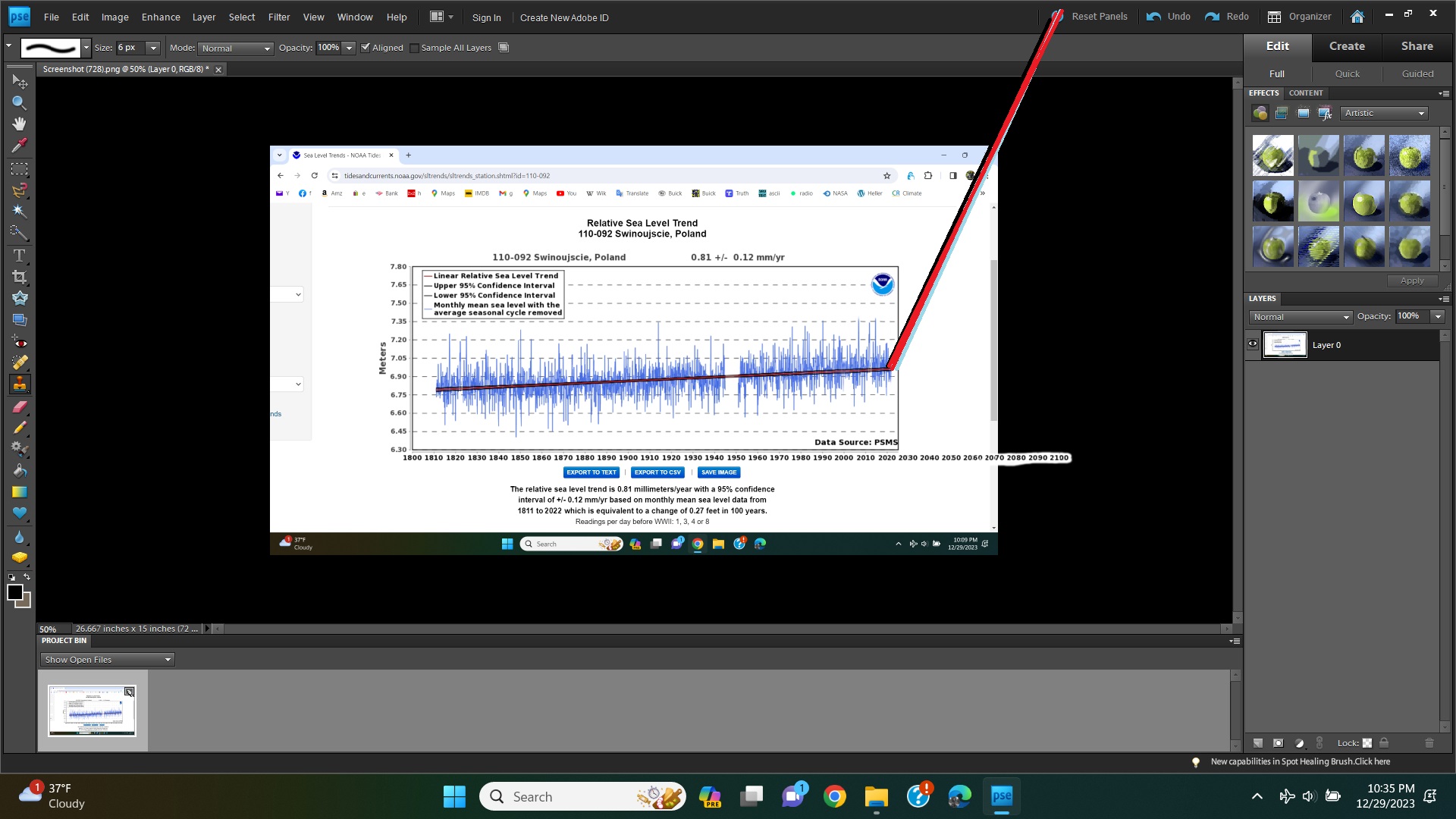
Task: Click the foreground color swatch
Action: coord(15,593)
